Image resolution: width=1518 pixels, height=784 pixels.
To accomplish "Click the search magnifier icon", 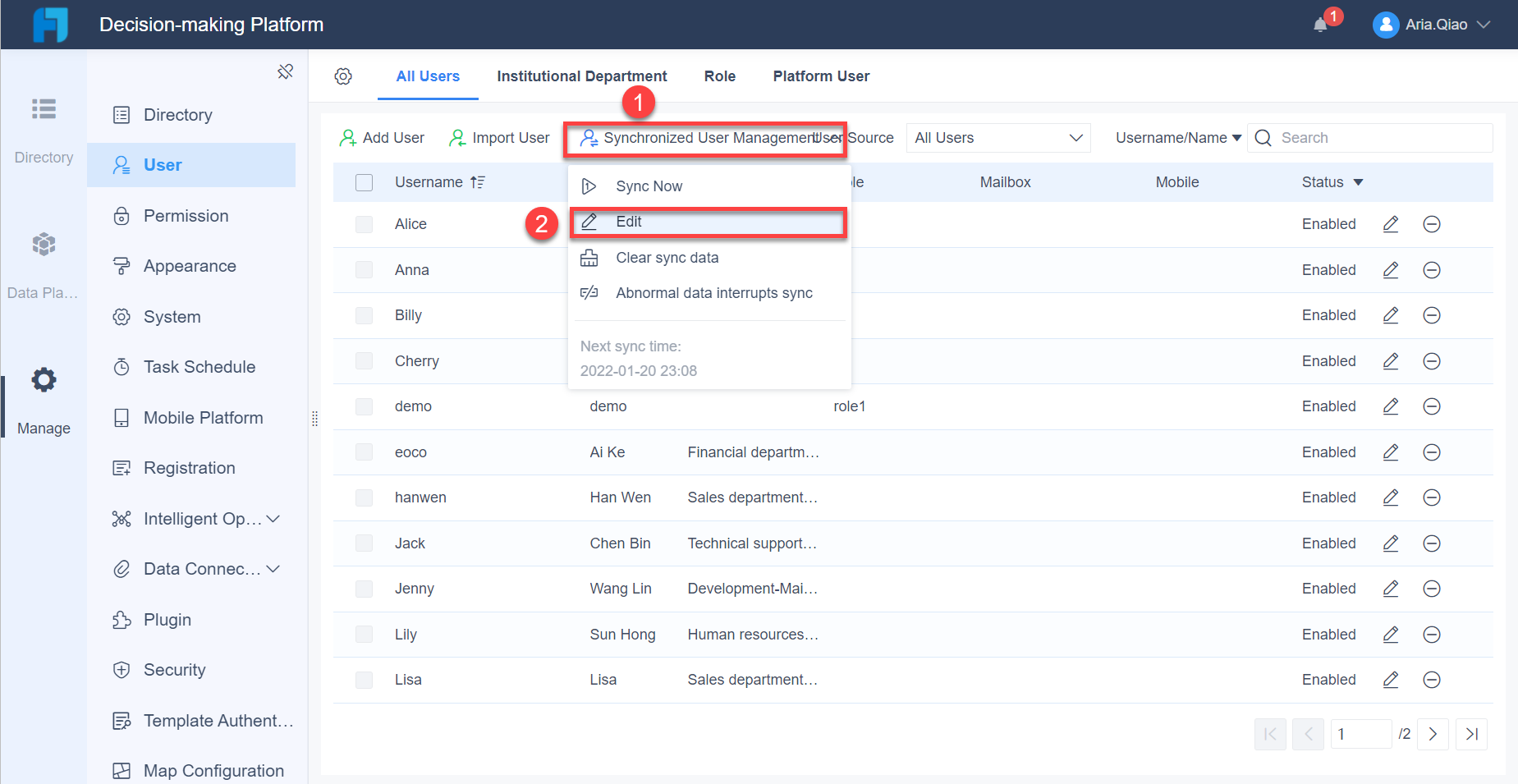I will click(1263, 138).
